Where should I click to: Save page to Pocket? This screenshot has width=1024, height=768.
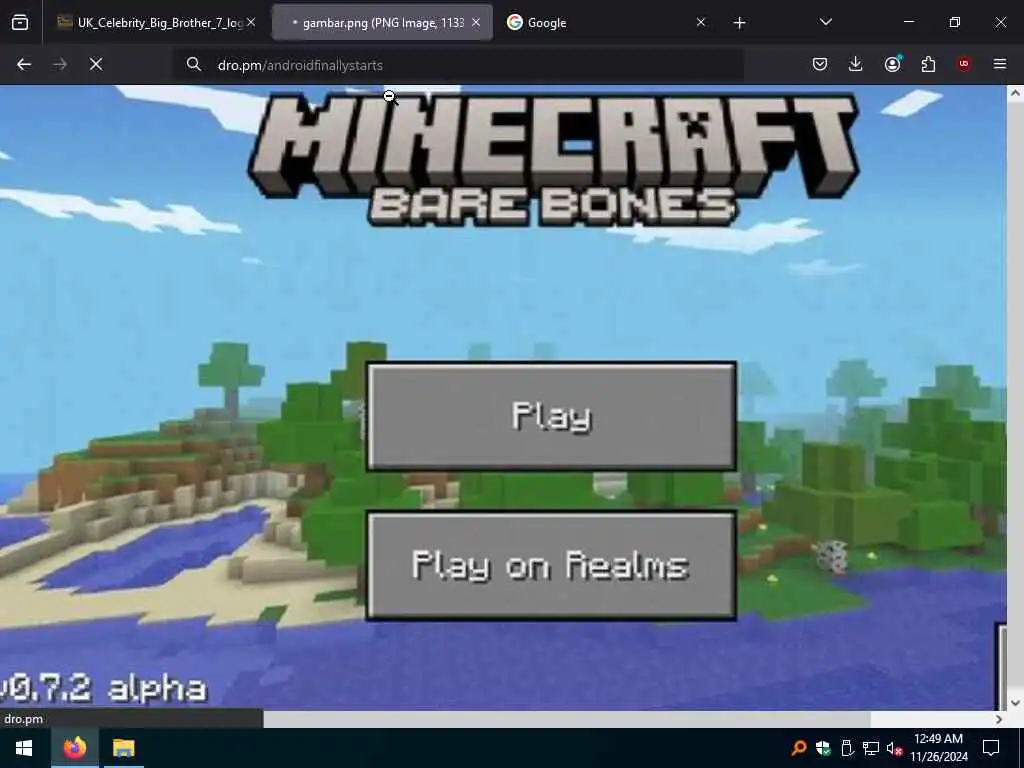[820, 64]
